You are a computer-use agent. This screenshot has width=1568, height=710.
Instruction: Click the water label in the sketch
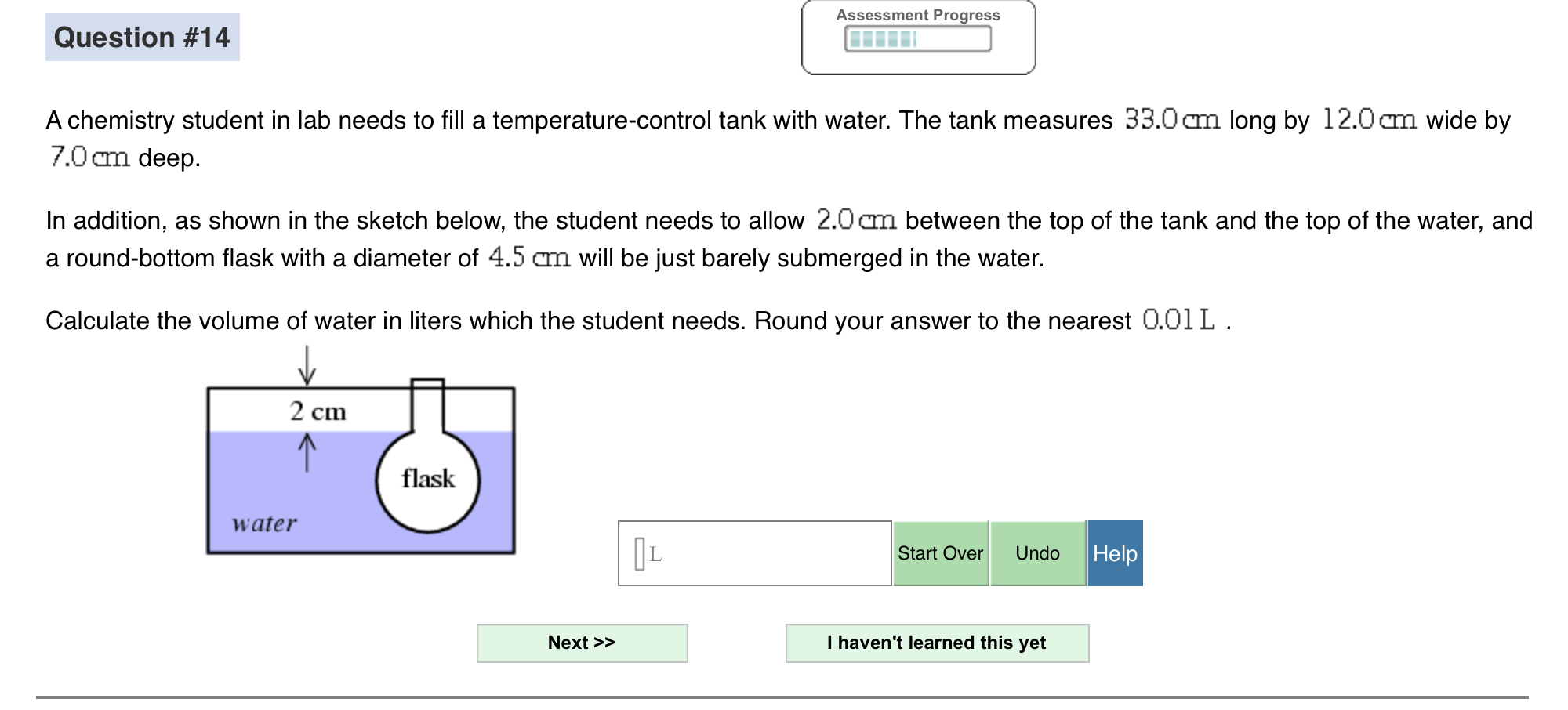click(264, 523)
